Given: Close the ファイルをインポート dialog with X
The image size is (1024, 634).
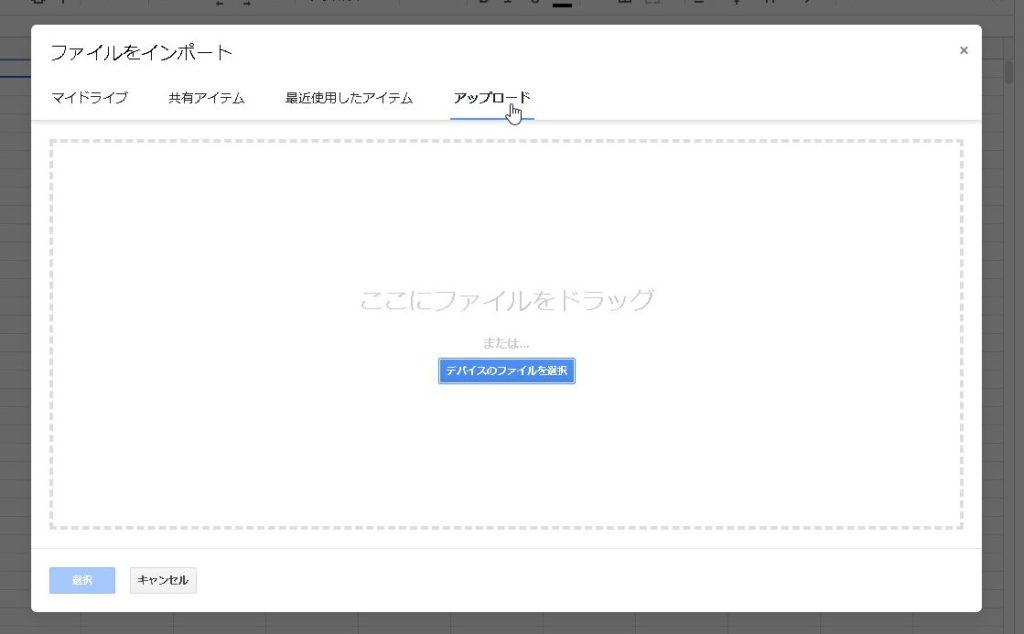Looking at the screenshot, I should click(963, 50).
